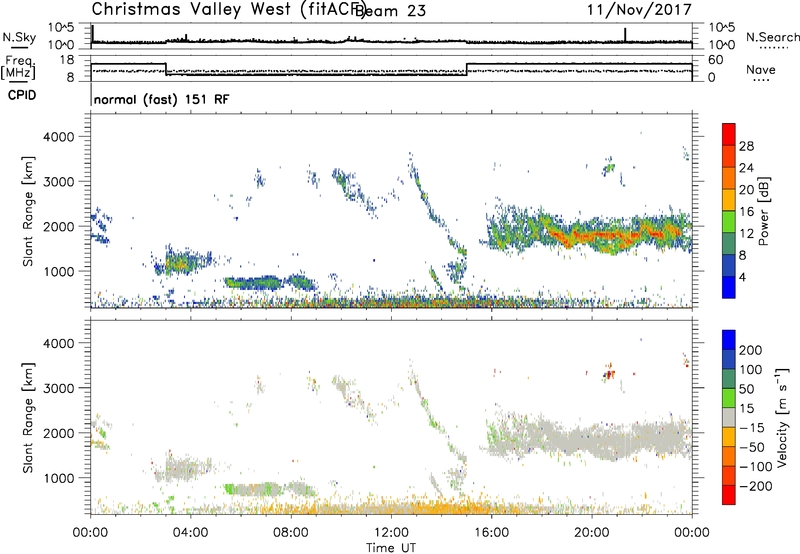This screenshot has width=800, height=554.
Task: Click the frequency step-up at 15:00
Action: 467,69
